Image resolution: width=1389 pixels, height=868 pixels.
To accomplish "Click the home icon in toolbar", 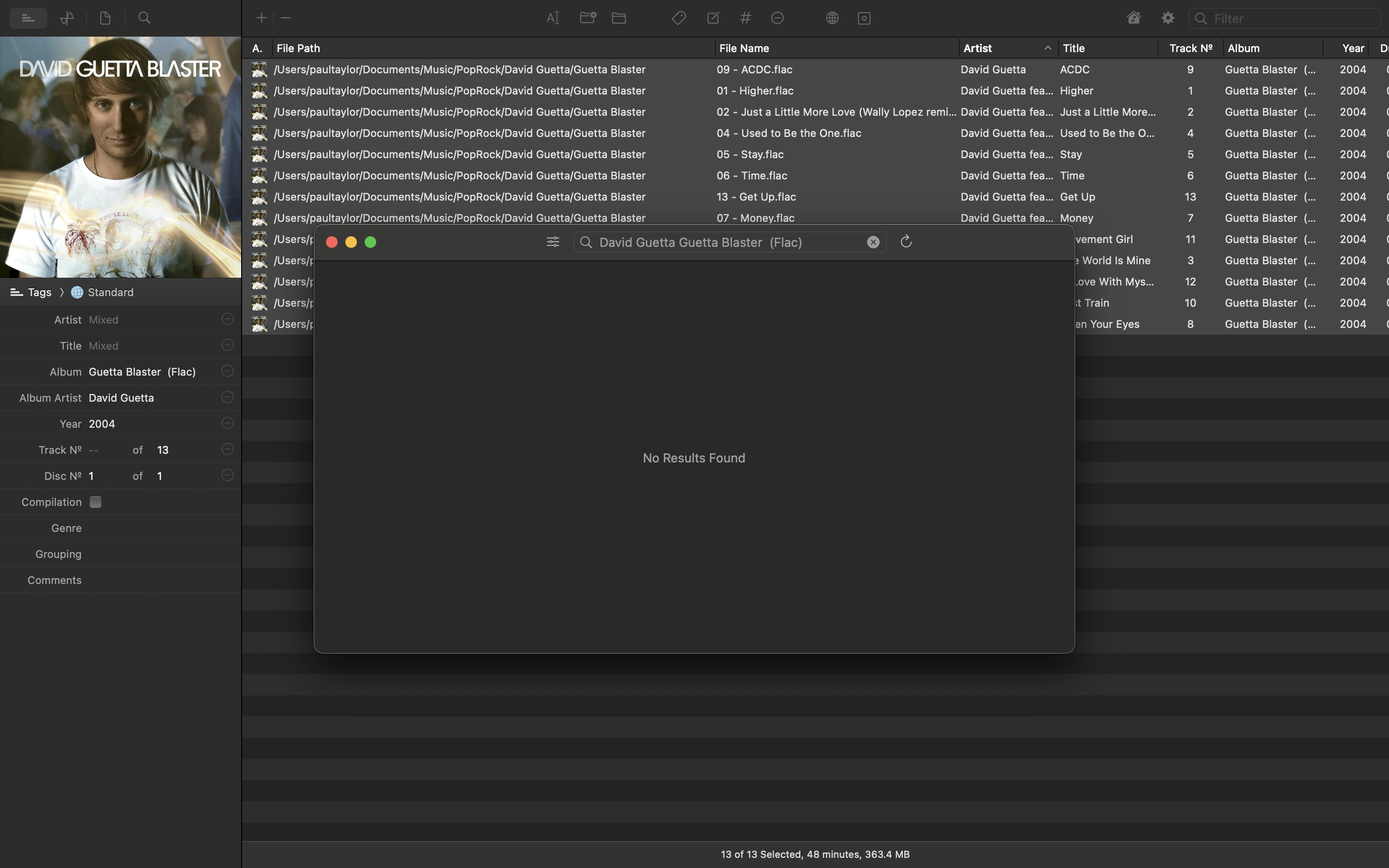I will [x=1133, y=18].
